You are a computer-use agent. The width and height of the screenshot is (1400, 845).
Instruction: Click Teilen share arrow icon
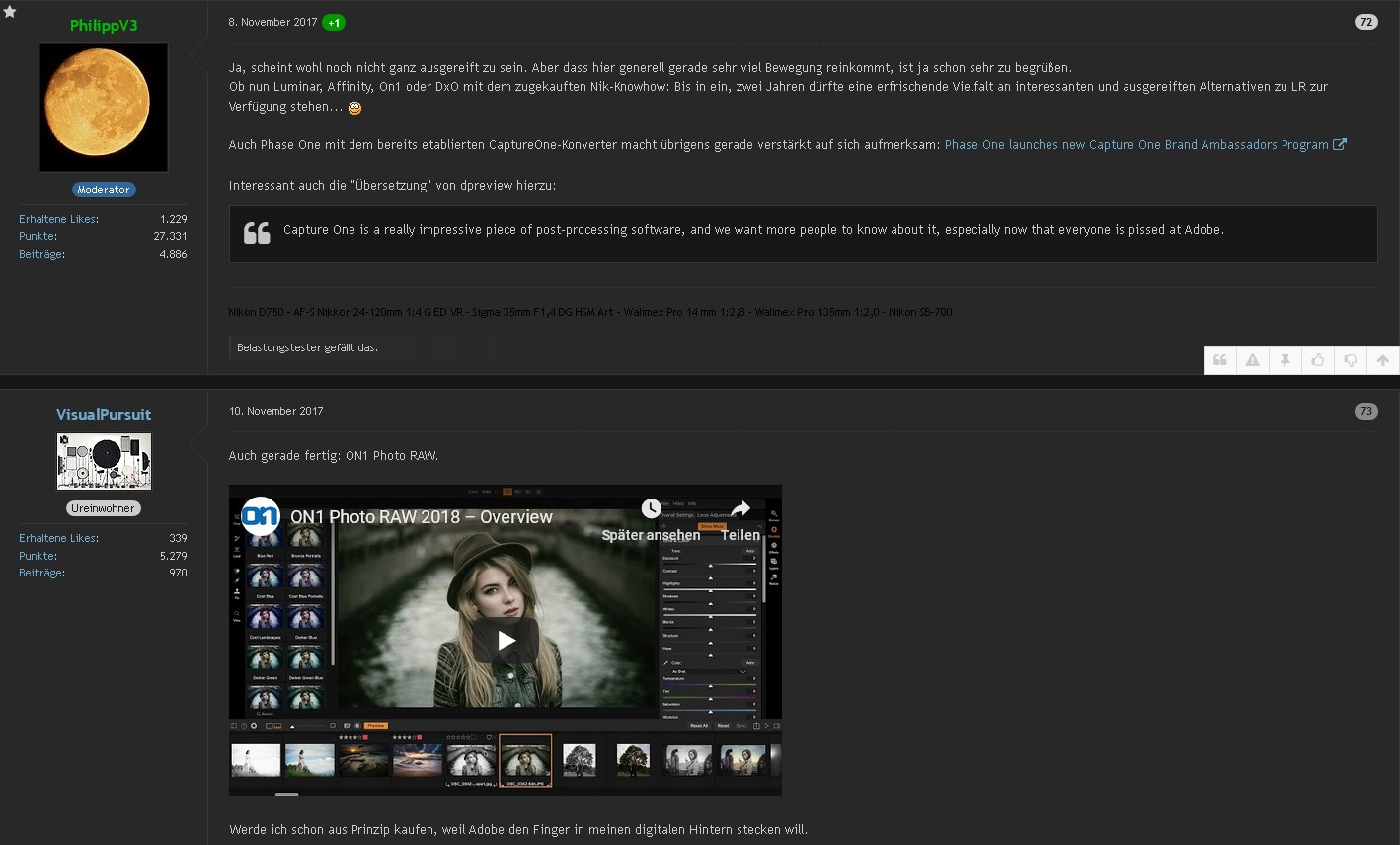(x=740, y=508)
